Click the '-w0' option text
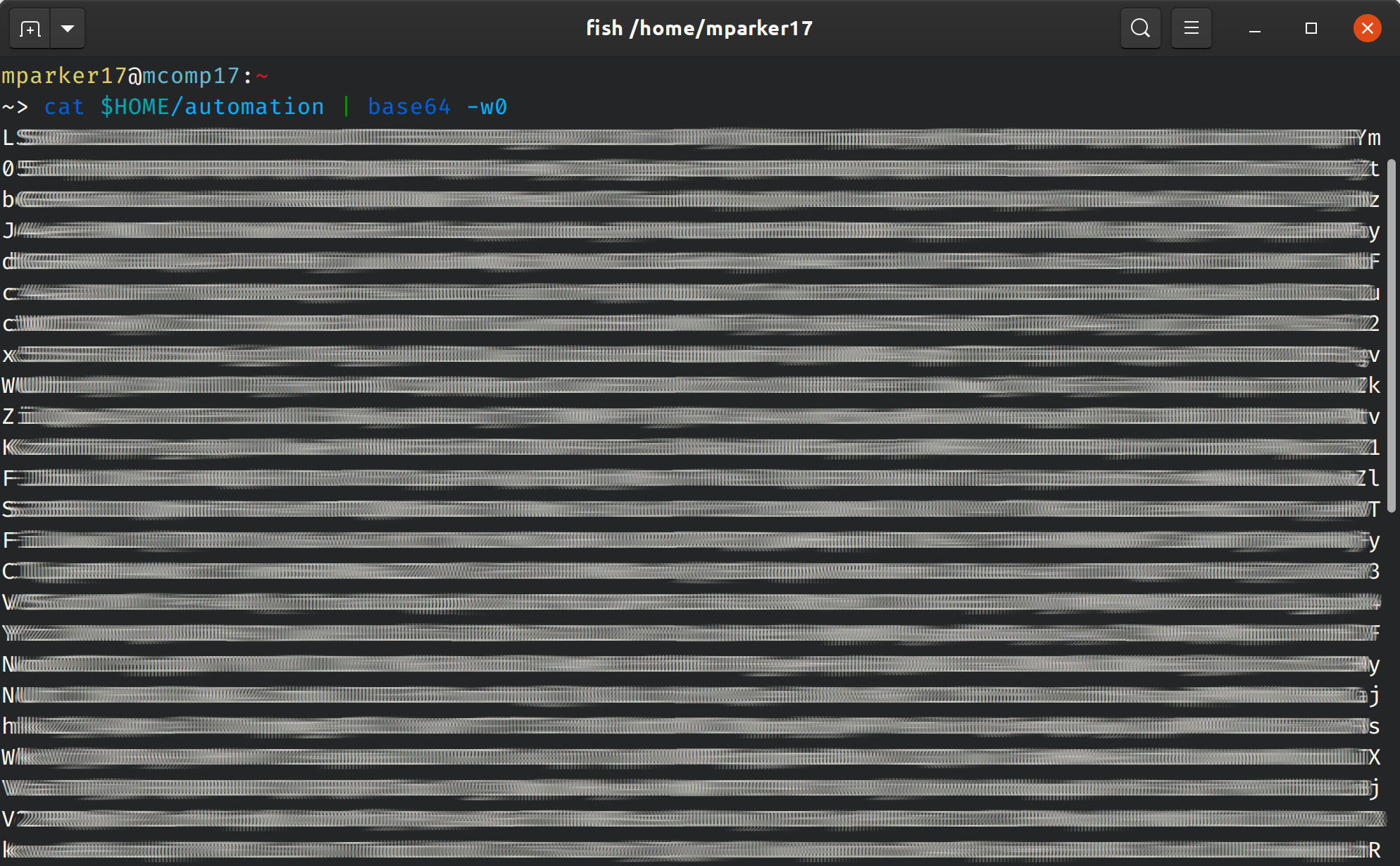1400x866 pixels. click(487, 106)
